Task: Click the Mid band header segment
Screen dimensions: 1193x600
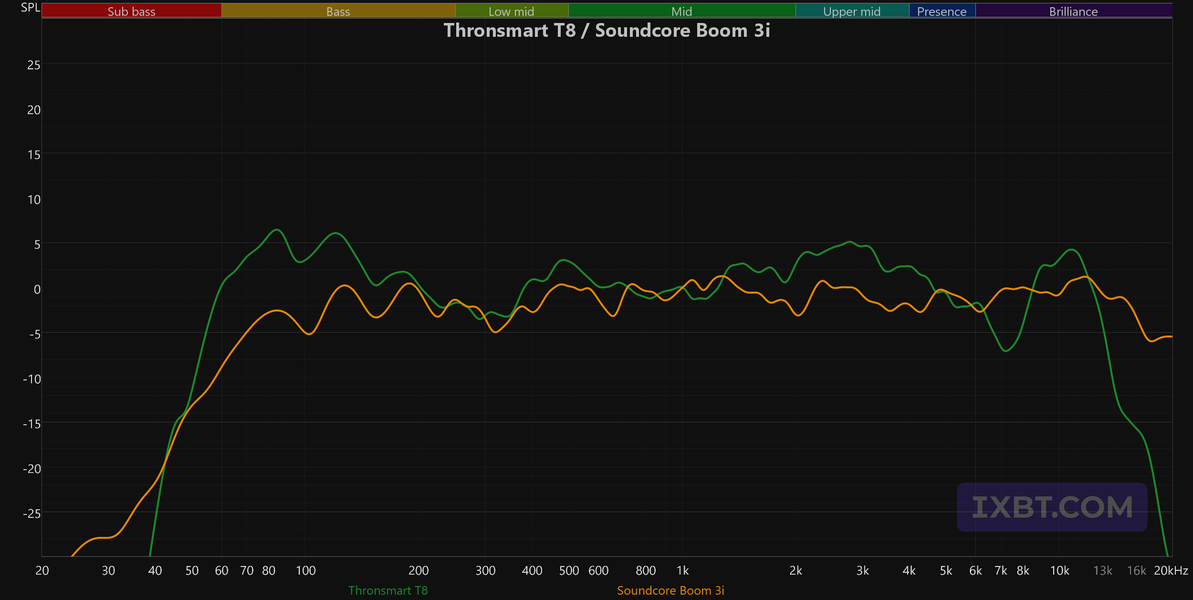Action: (x=682, y=11)
